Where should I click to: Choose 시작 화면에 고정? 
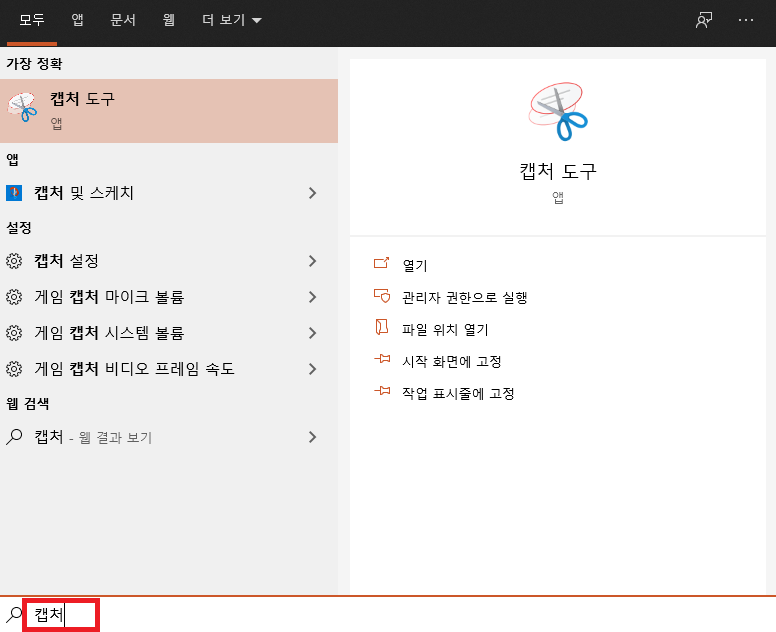(x=452, y=362)
